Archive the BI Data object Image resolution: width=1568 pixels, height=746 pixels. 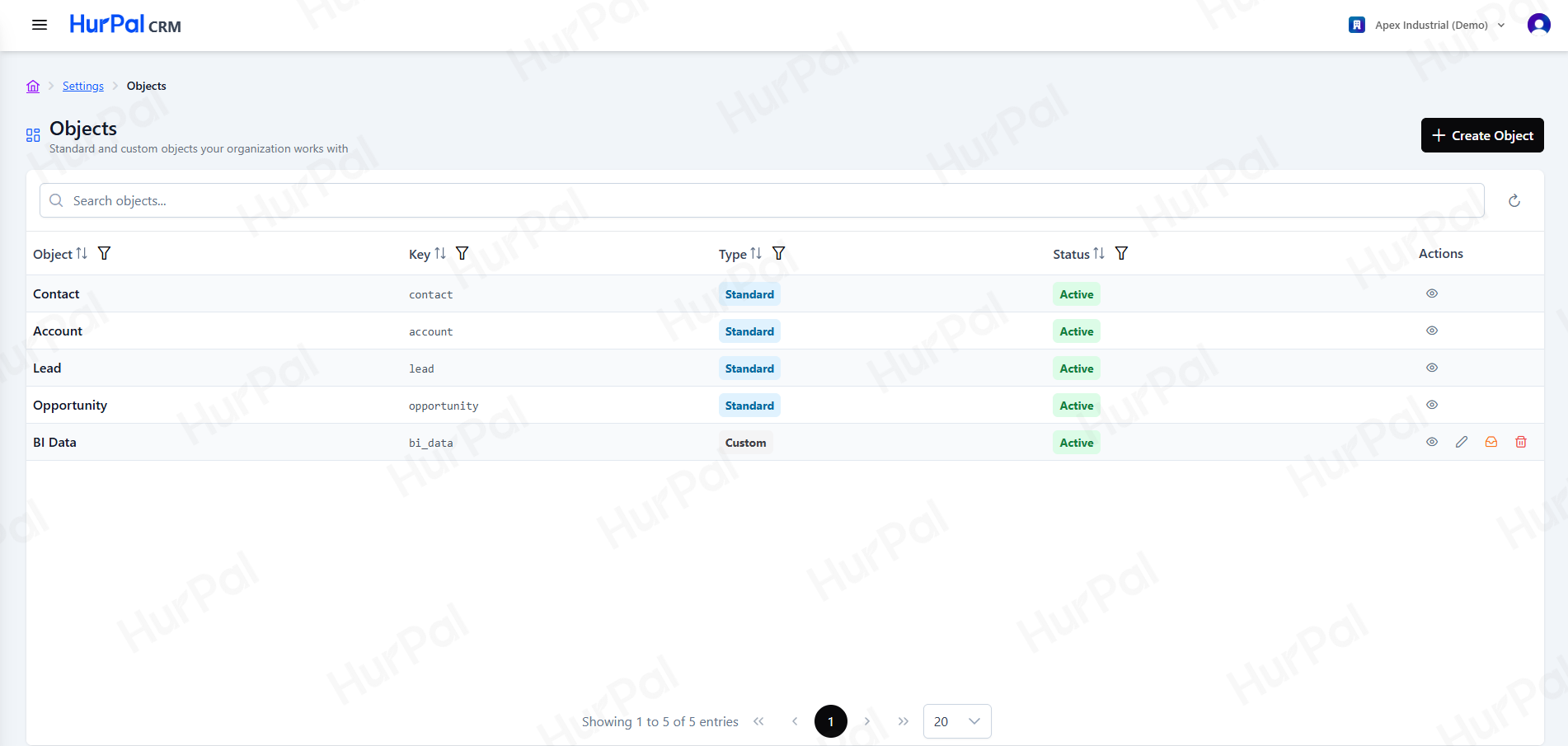[x=1491, y=442]
